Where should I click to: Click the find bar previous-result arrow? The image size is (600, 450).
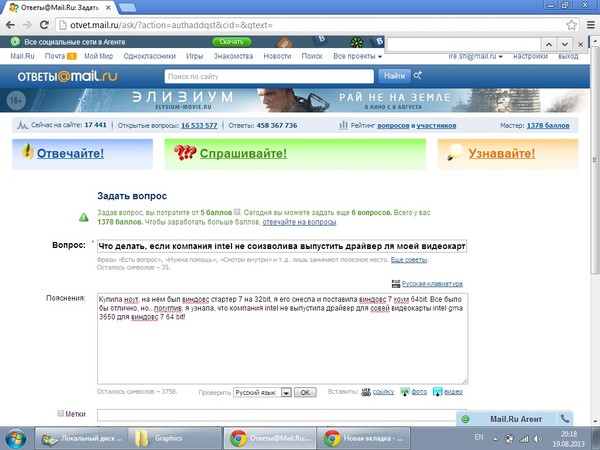pos(549,45)
